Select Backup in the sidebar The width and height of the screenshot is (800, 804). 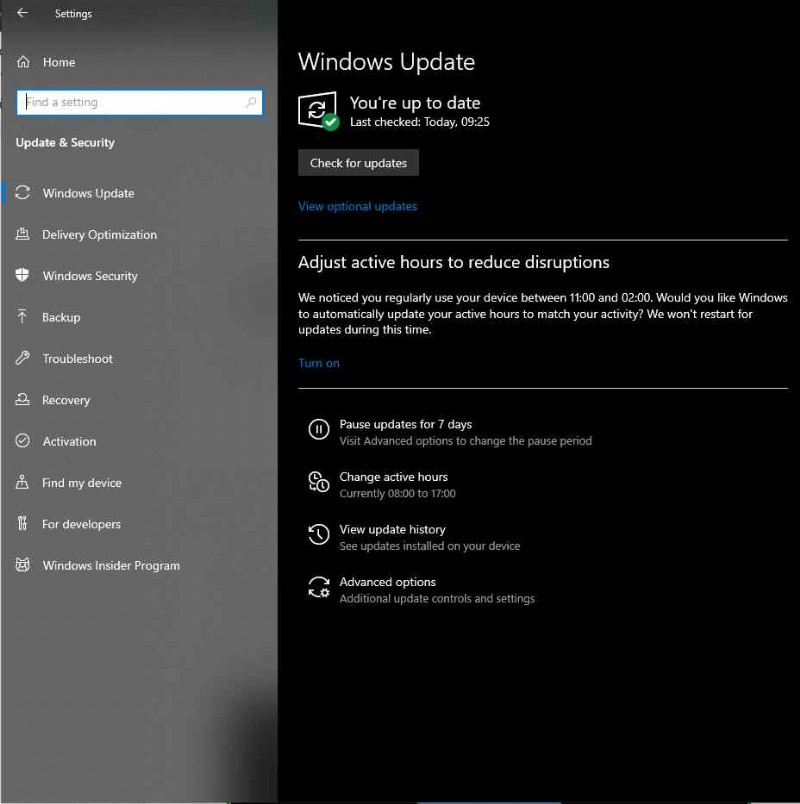click(x=61, y=317)
